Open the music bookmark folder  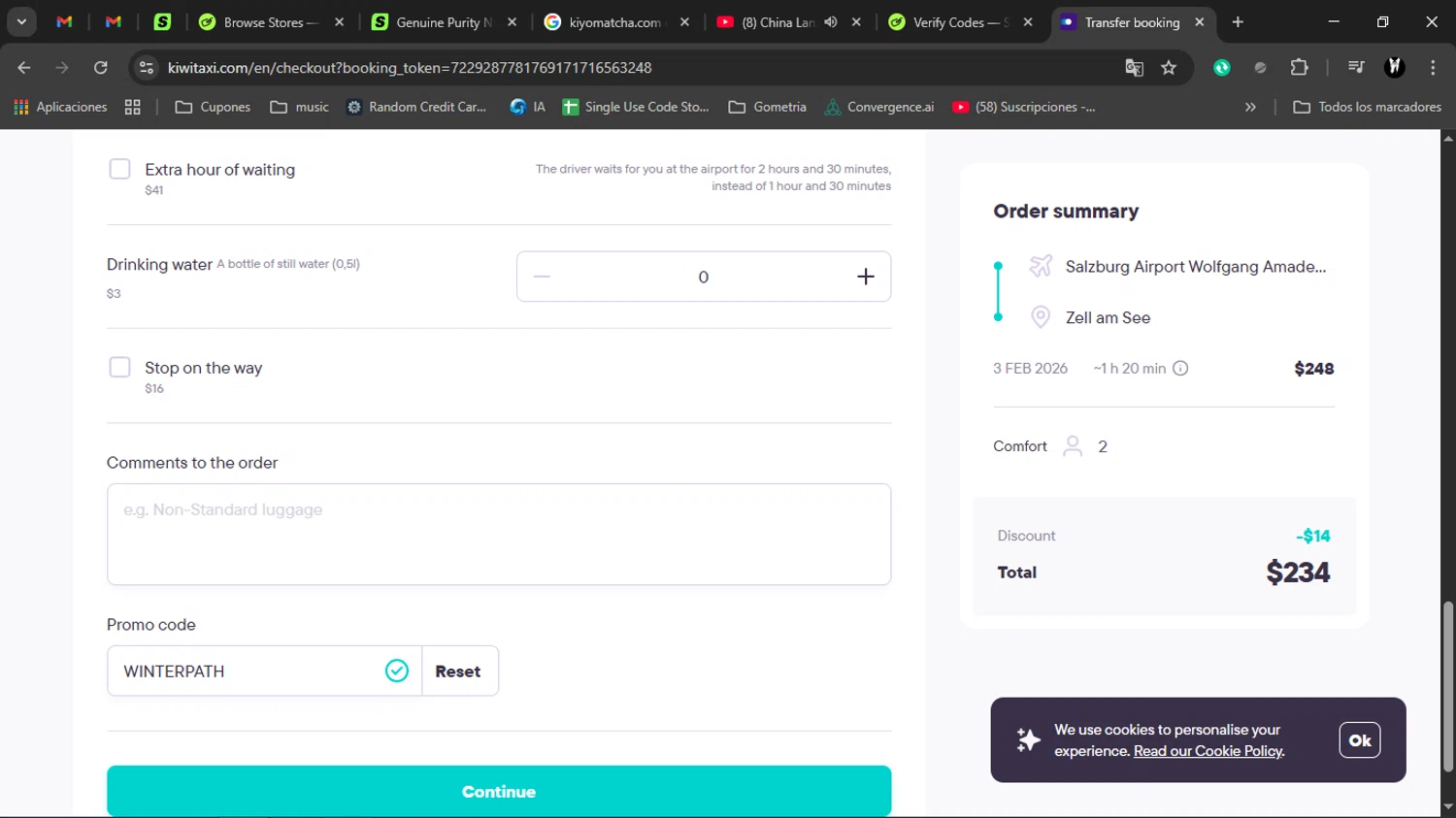coord(299,107)
